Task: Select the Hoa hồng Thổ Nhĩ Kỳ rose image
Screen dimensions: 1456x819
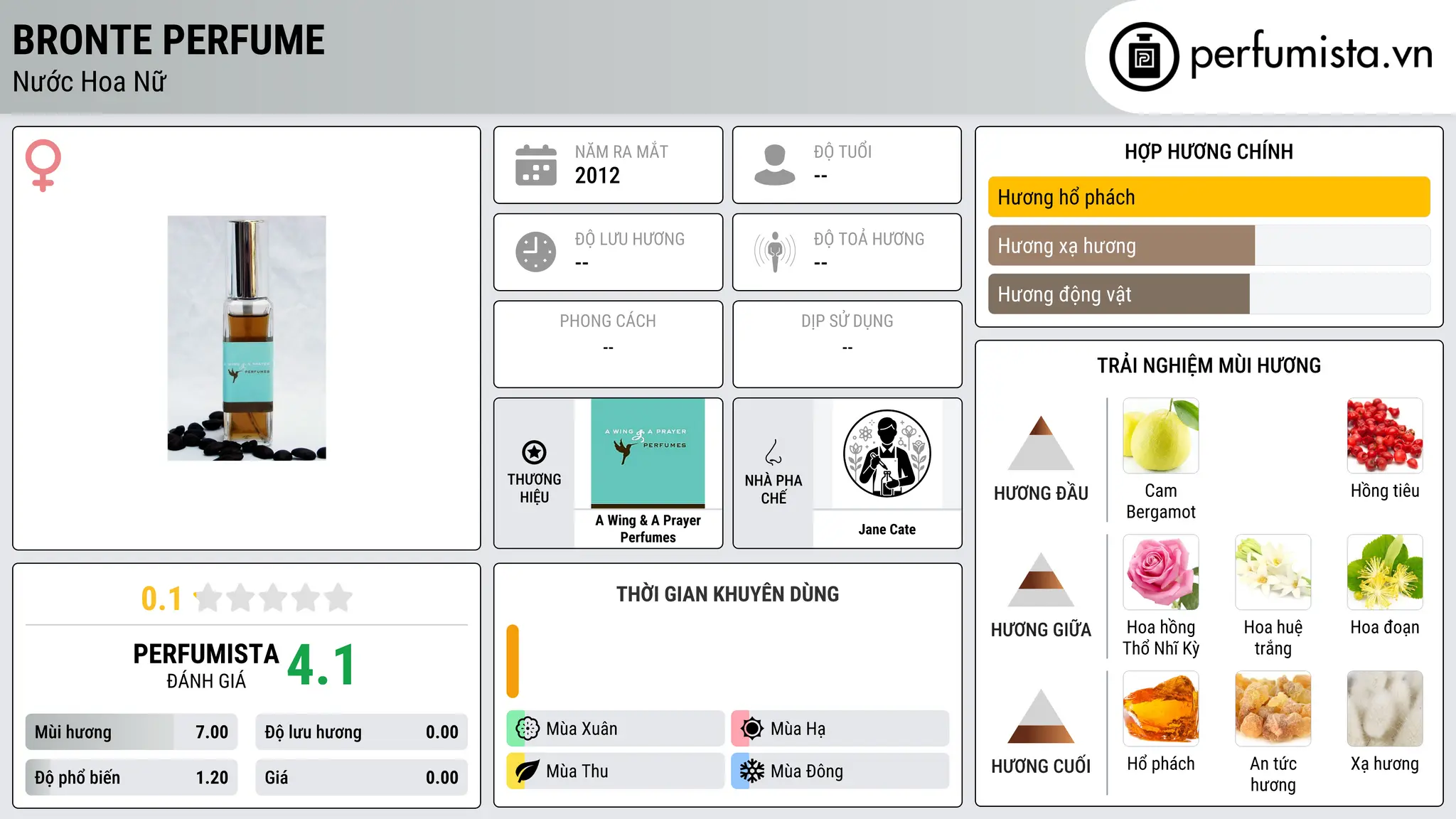Action: coord(1161,572)
